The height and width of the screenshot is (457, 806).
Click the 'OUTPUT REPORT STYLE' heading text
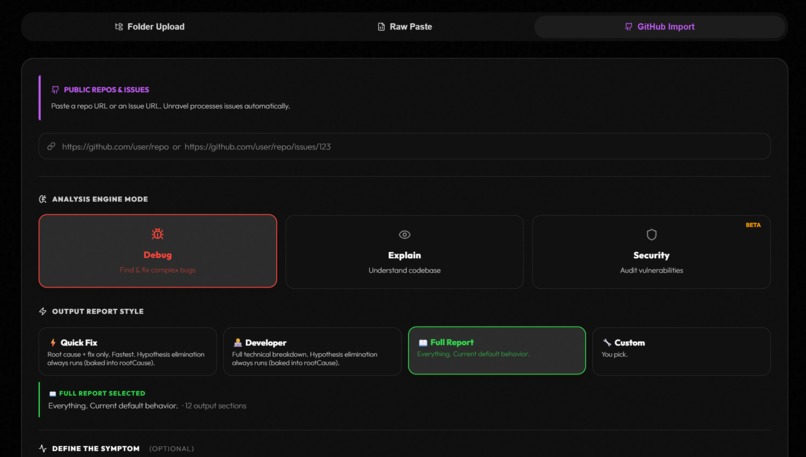pyautogui.click(x=98, y=311)
